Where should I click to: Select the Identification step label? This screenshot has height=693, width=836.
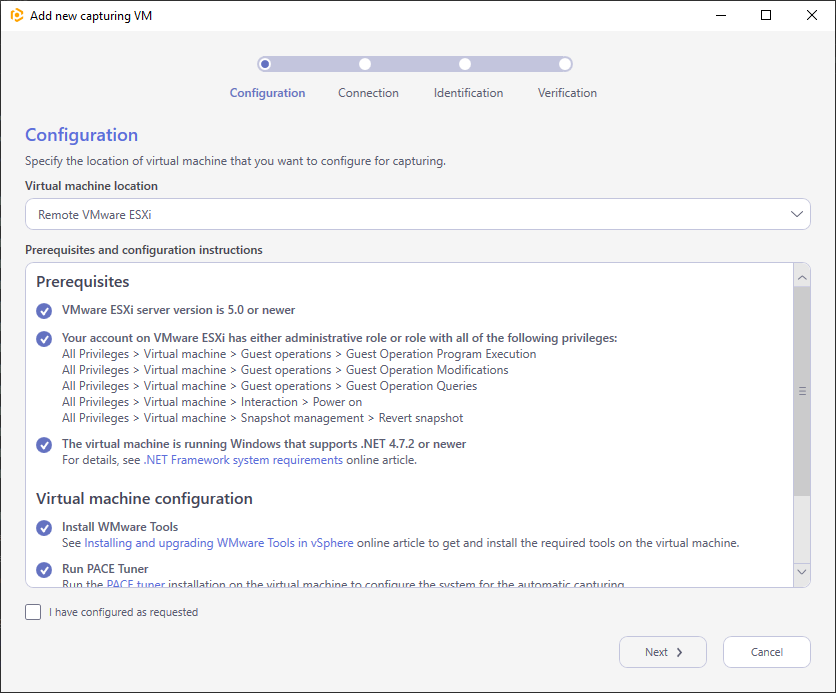point(468,93)
